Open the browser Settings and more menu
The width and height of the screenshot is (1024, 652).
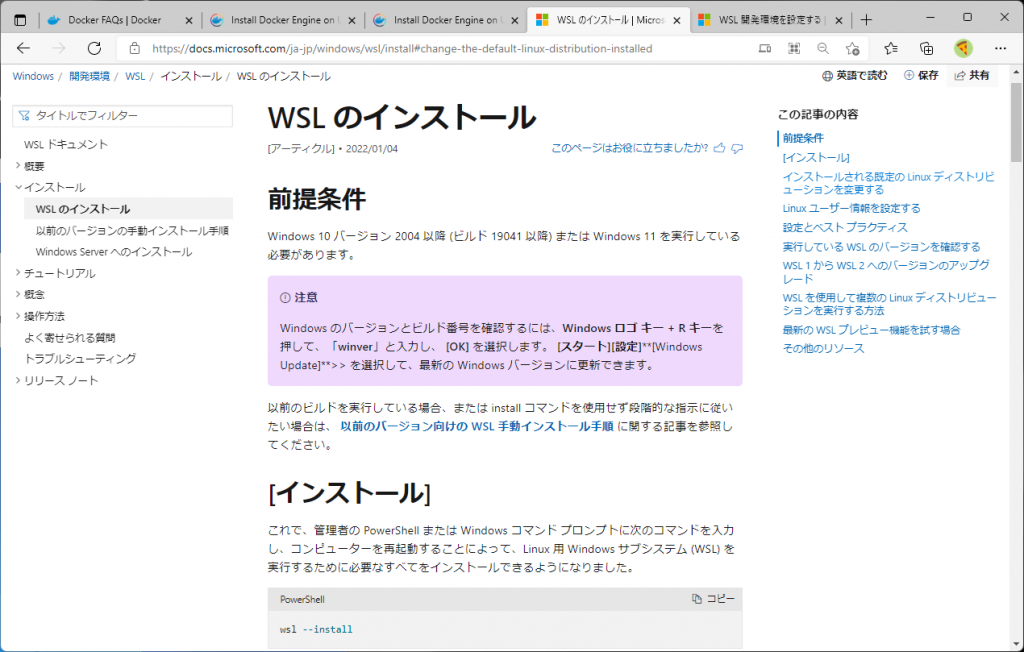pos(1000,48)
